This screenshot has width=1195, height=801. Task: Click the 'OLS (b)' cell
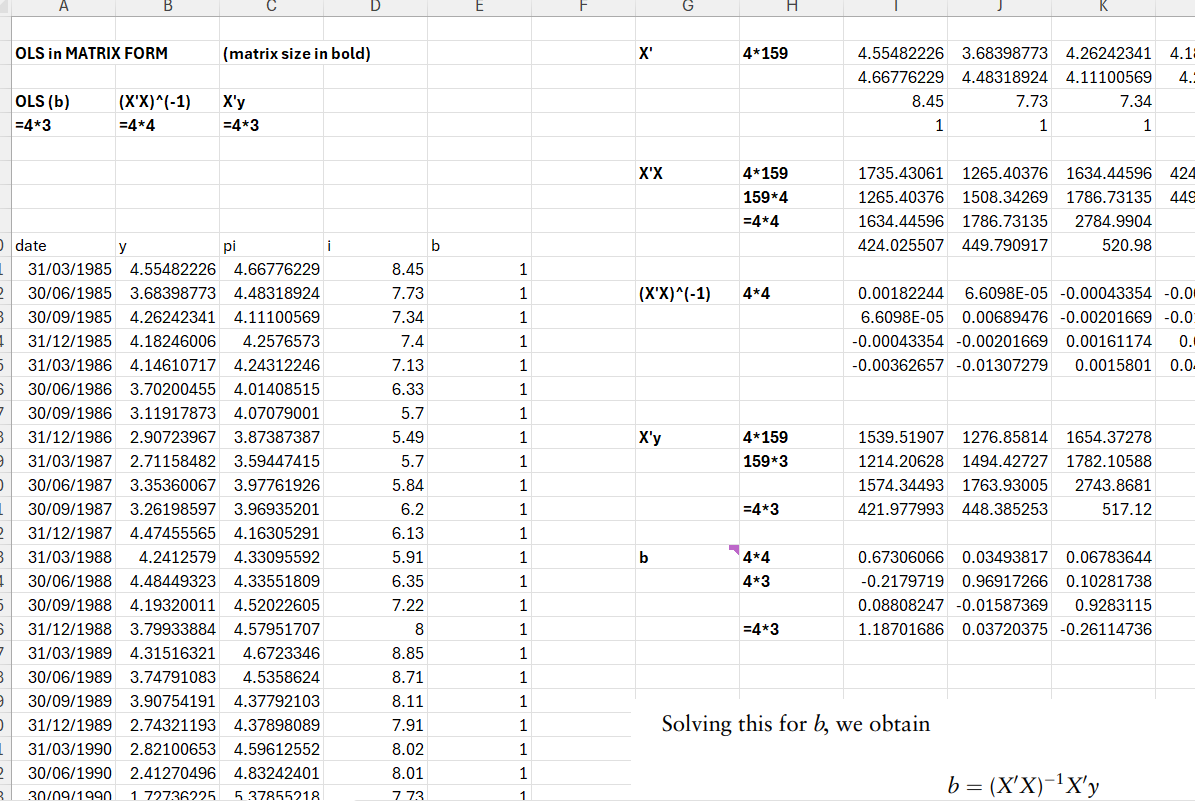pos(42,101)
